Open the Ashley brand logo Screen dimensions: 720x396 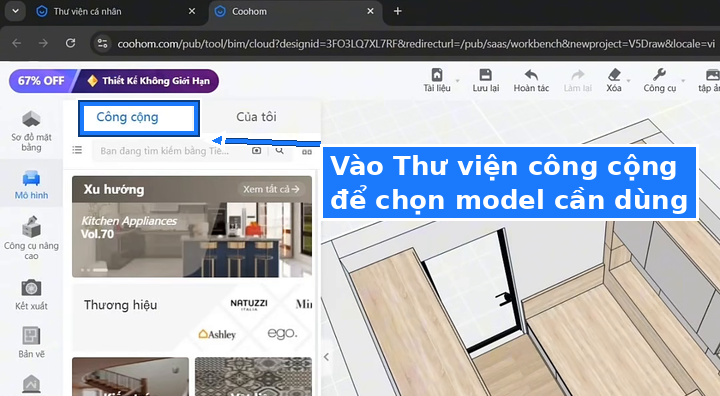(x=217, y=334)
